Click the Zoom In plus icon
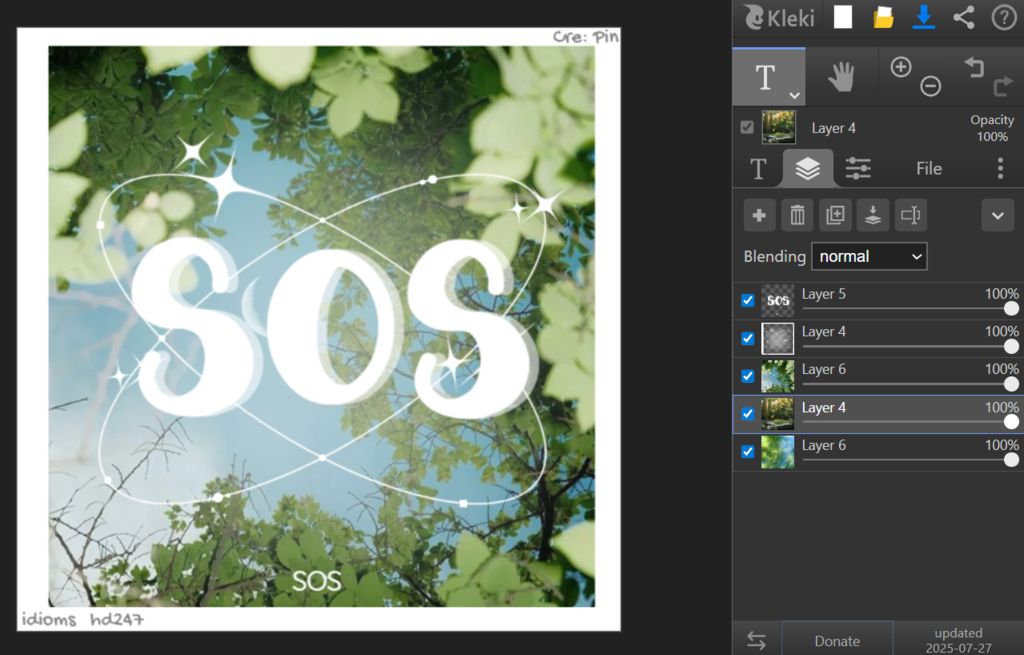Screen dimensions: 1024x655 click(x=901, y=67)
